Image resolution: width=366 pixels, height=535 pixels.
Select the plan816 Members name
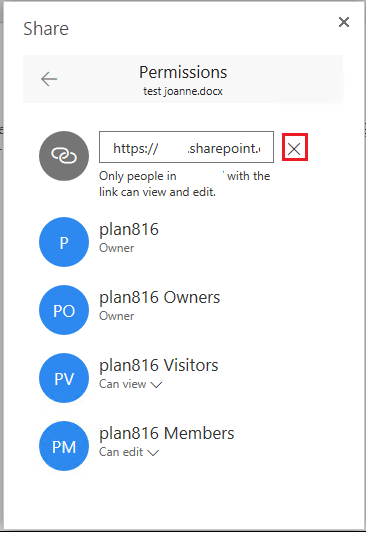point(166,433)
